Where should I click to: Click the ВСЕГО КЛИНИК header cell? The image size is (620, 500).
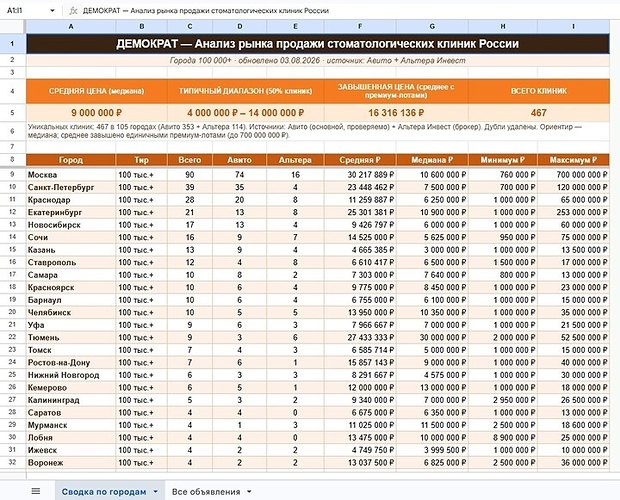coord(539,91)
